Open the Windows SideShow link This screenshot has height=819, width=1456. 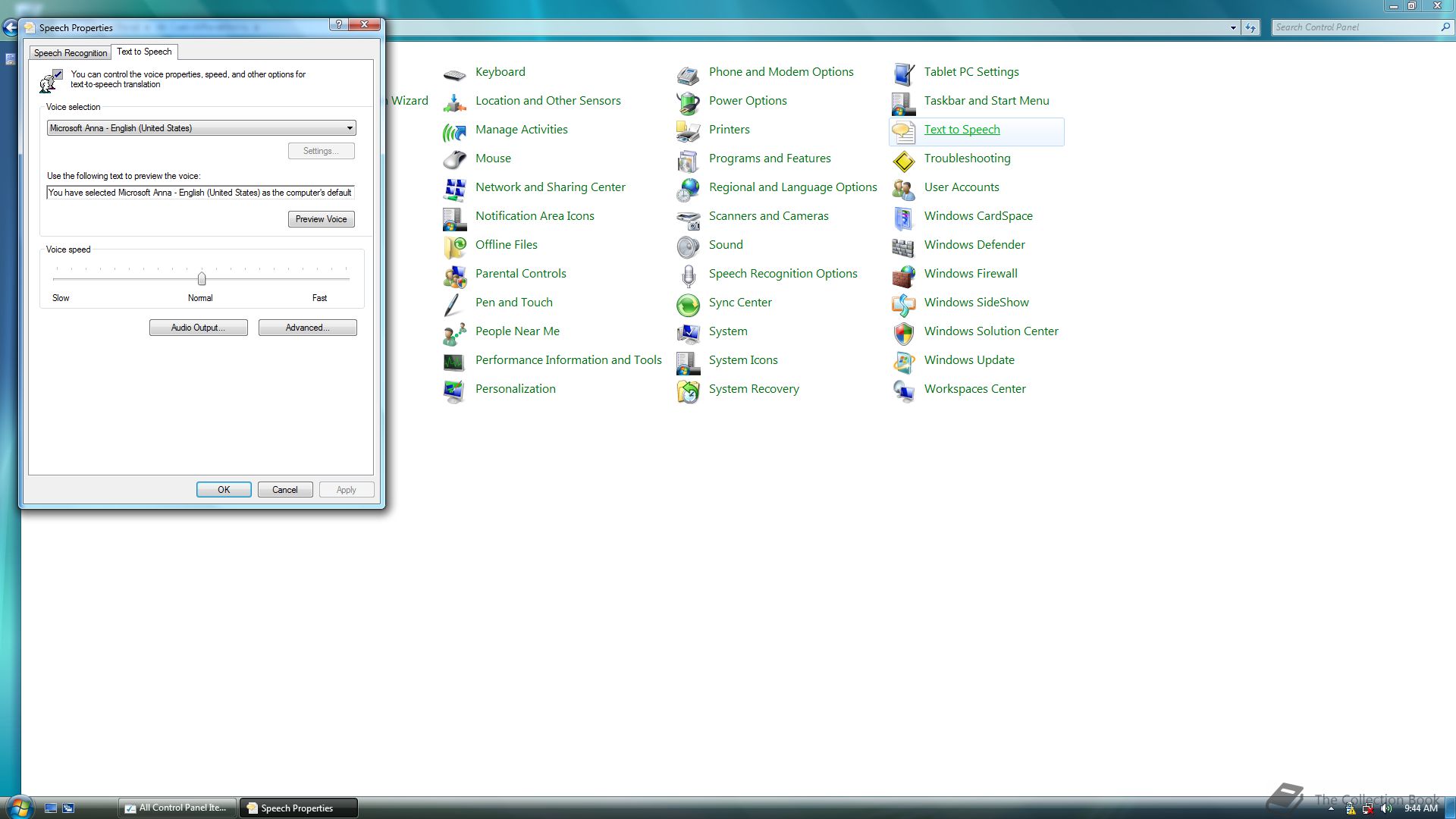pyautogui.click(x=976, y=303)
